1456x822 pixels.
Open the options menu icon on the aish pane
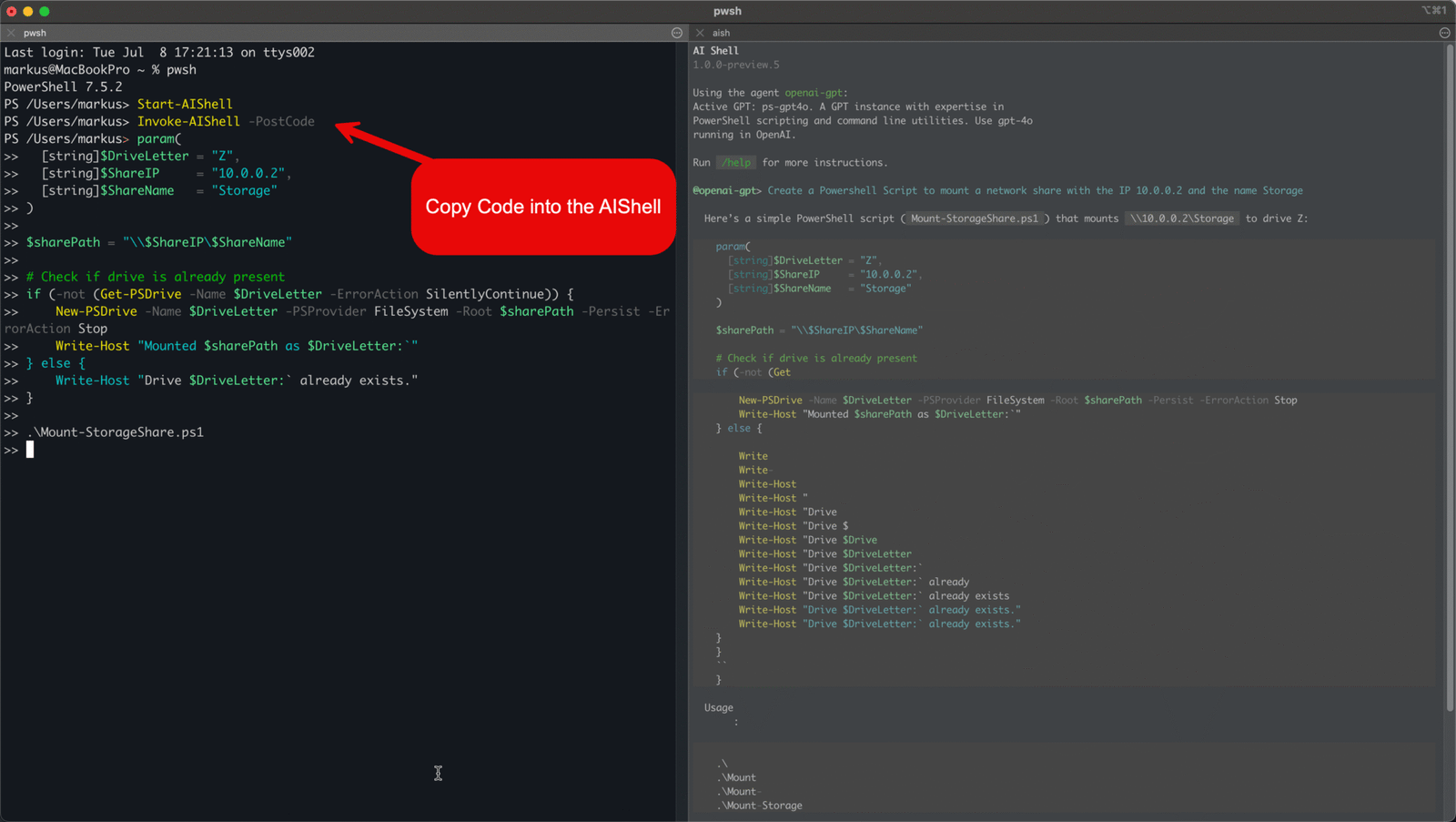tap(1444, 32)
